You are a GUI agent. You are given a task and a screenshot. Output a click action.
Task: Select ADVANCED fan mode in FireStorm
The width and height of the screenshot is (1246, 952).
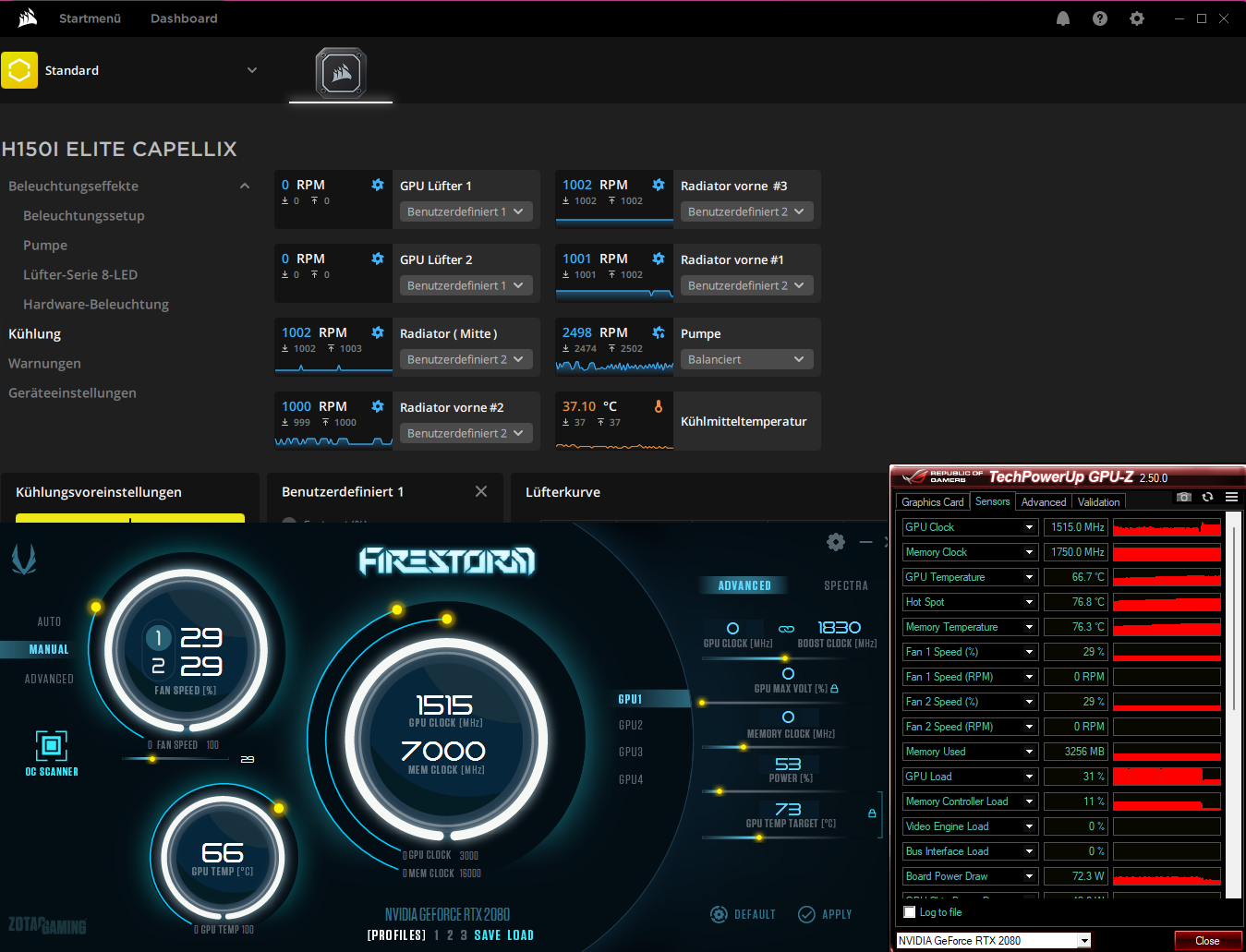(49, 679)
